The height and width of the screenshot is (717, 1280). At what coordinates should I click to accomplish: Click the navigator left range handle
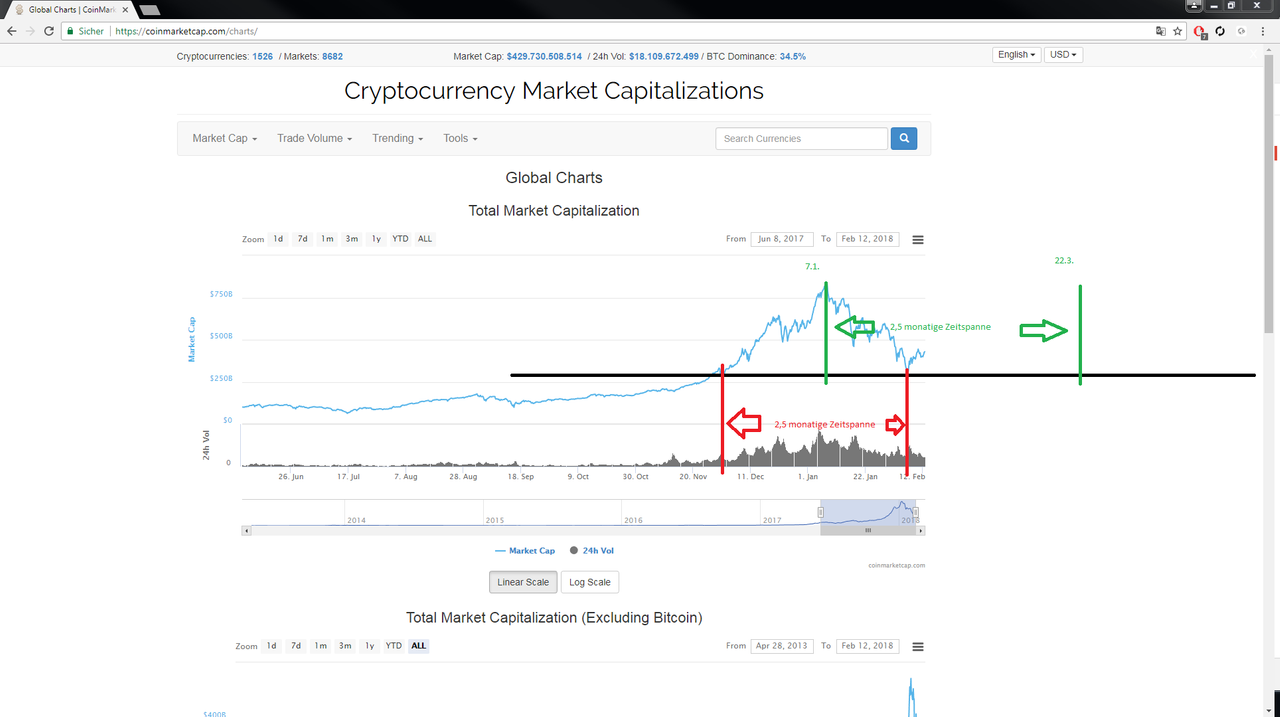[821, 512]
